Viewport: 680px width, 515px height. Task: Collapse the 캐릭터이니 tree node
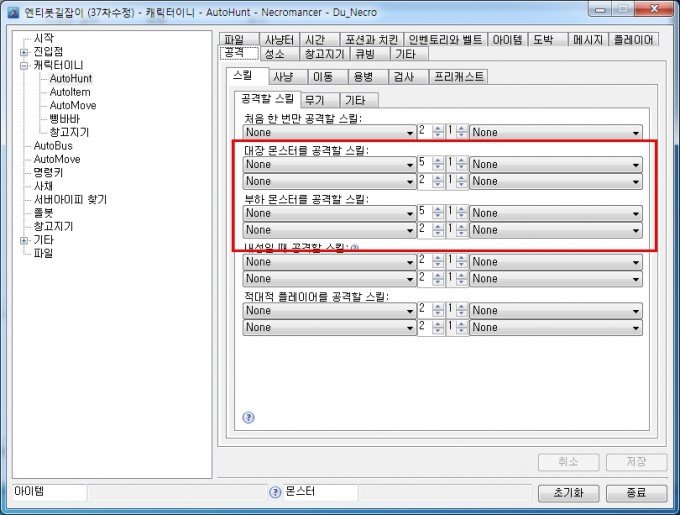pos(24,65)
